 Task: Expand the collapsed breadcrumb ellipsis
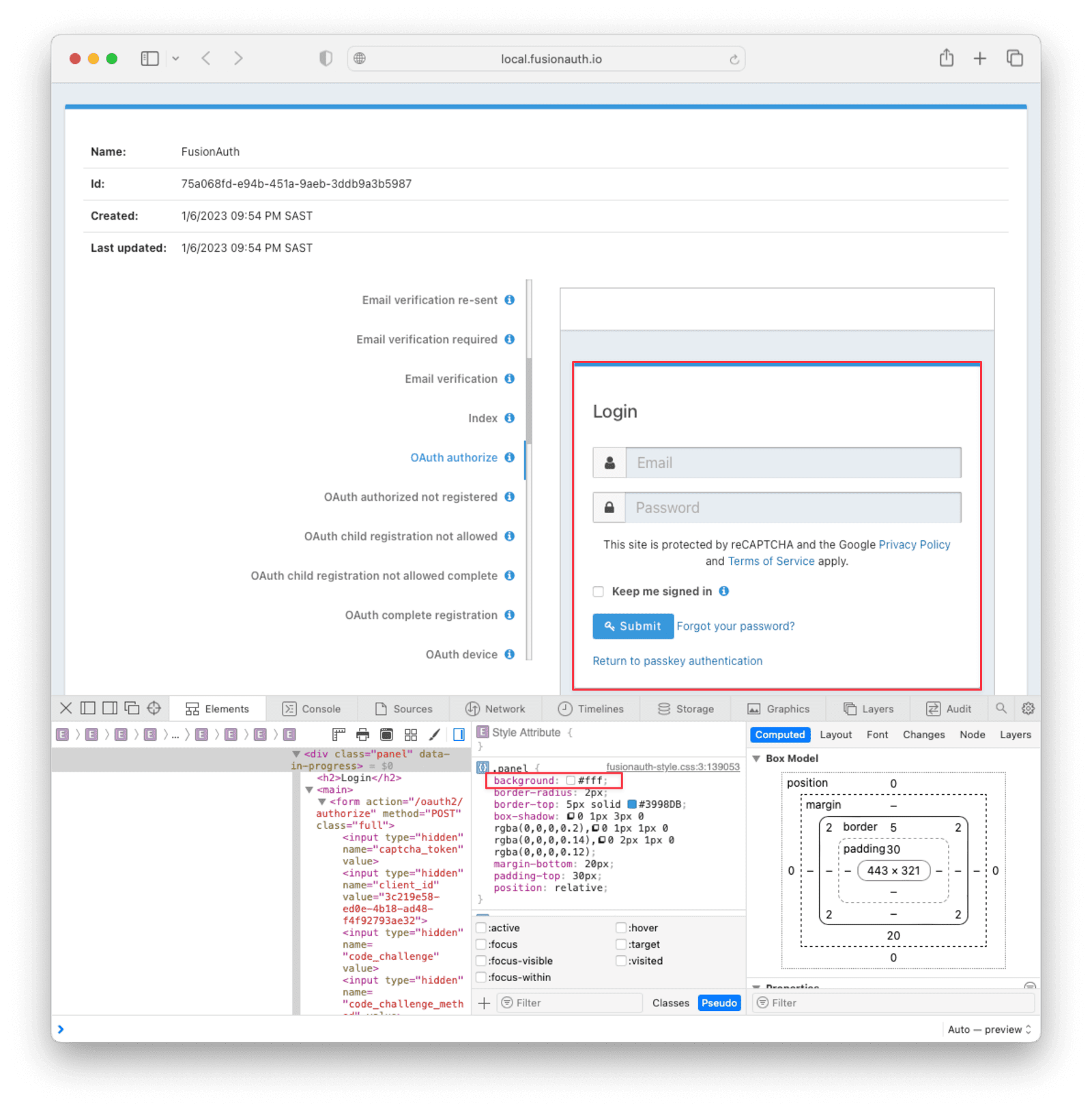pyautogui.click(x=175, y=735)
